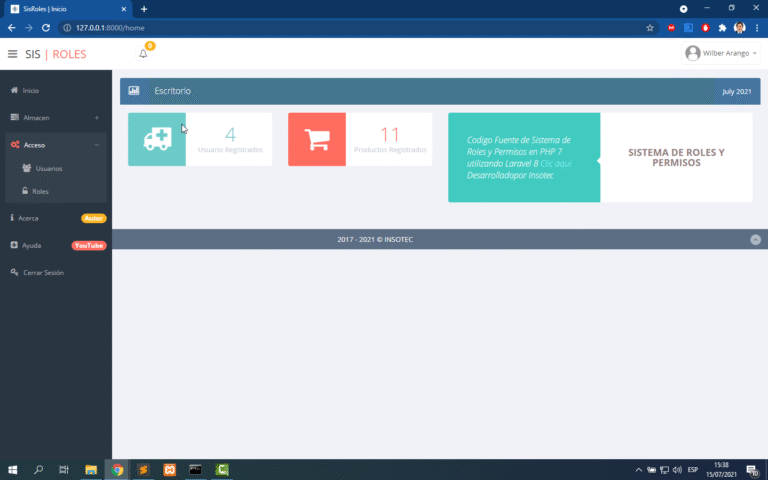Open Usuarios under Acceso
Image resolution: width=768 pixels, height=480 pixels.
49,168
